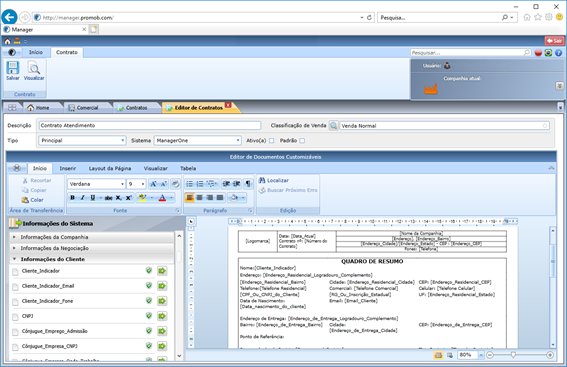Choose the text highlight color

click(x=142, y=198)
